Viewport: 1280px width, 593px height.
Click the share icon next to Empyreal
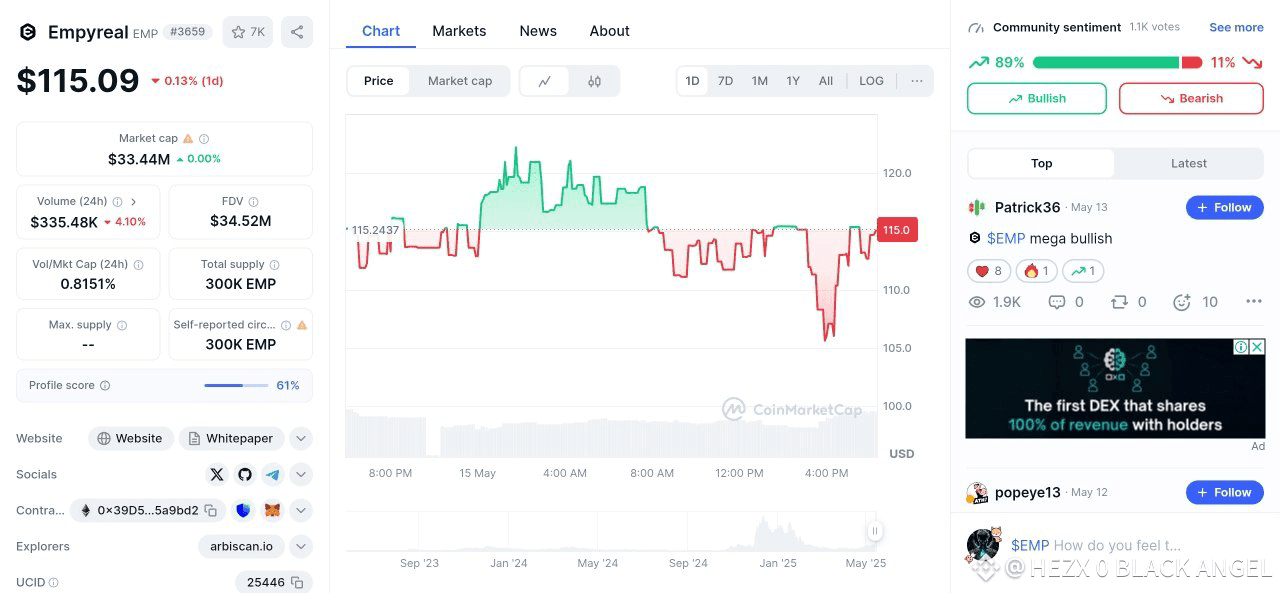point(297,32)
